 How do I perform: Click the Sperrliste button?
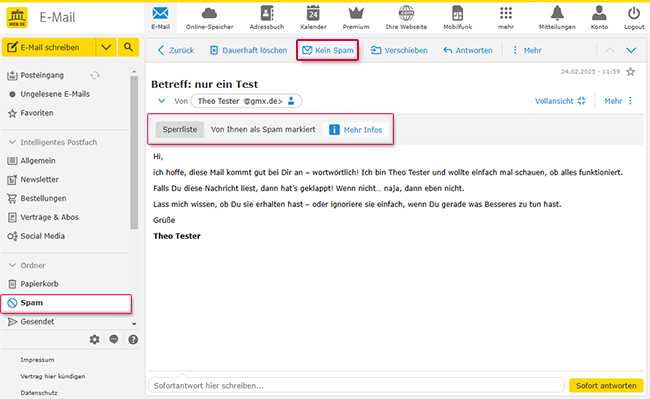[179, 130]
